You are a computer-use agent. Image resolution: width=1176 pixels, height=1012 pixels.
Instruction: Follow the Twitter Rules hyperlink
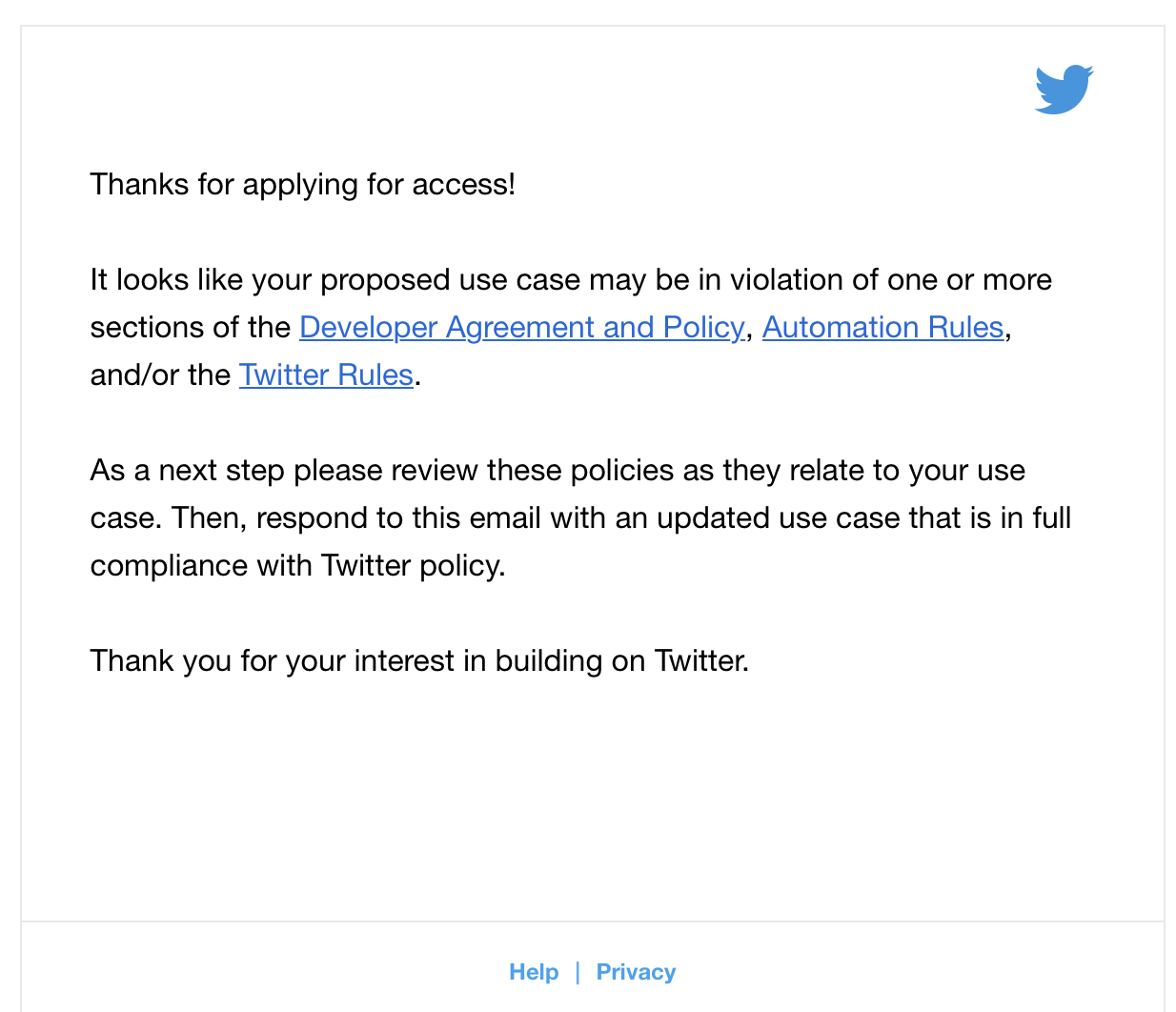326,374
